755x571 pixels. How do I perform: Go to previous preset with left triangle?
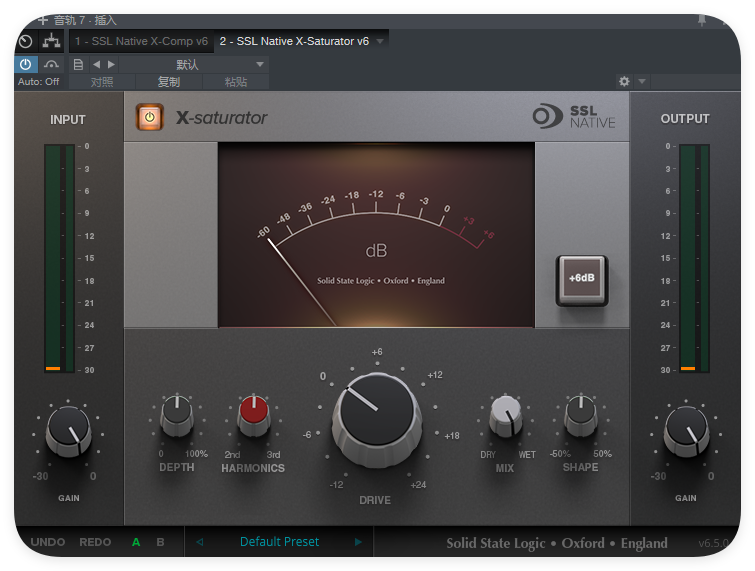[199, 542]
